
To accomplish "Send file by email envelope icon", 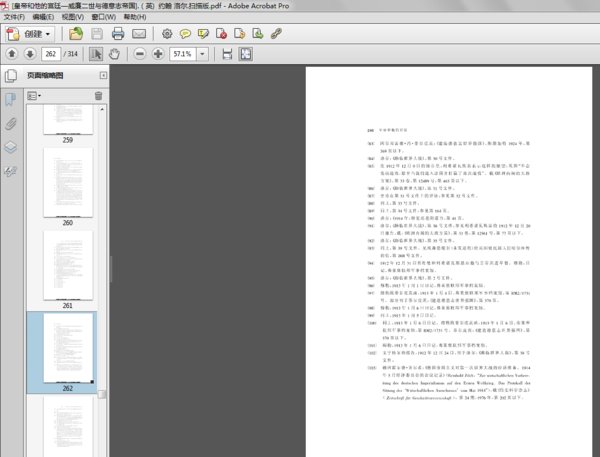I will tap(139, 34).
